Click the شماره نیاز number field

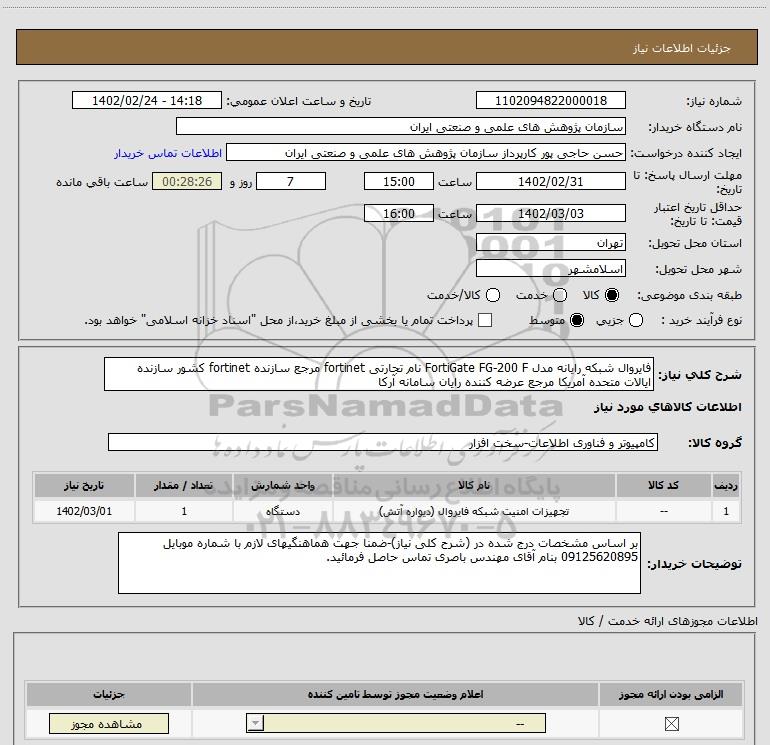coord(550,100)
